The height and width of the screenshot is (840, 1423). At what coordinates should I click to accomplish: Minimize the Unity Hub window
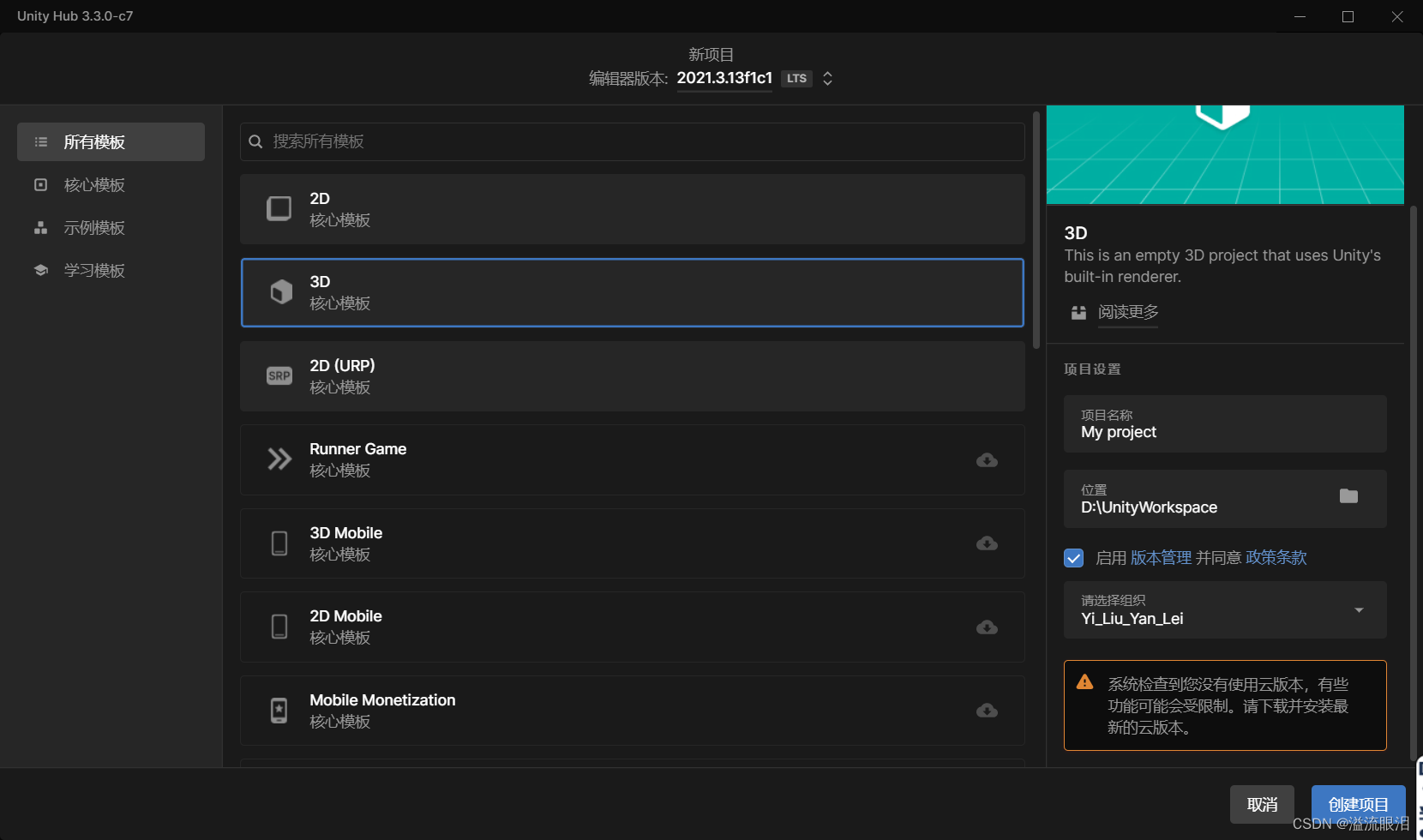click(1300, 16)
